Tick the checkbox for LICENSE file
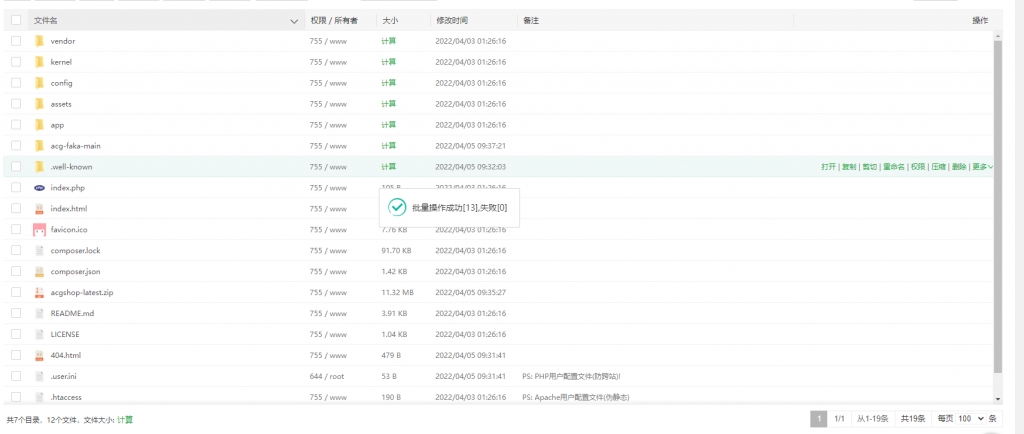Viewport: 1024px width, 434px height. 16,334
